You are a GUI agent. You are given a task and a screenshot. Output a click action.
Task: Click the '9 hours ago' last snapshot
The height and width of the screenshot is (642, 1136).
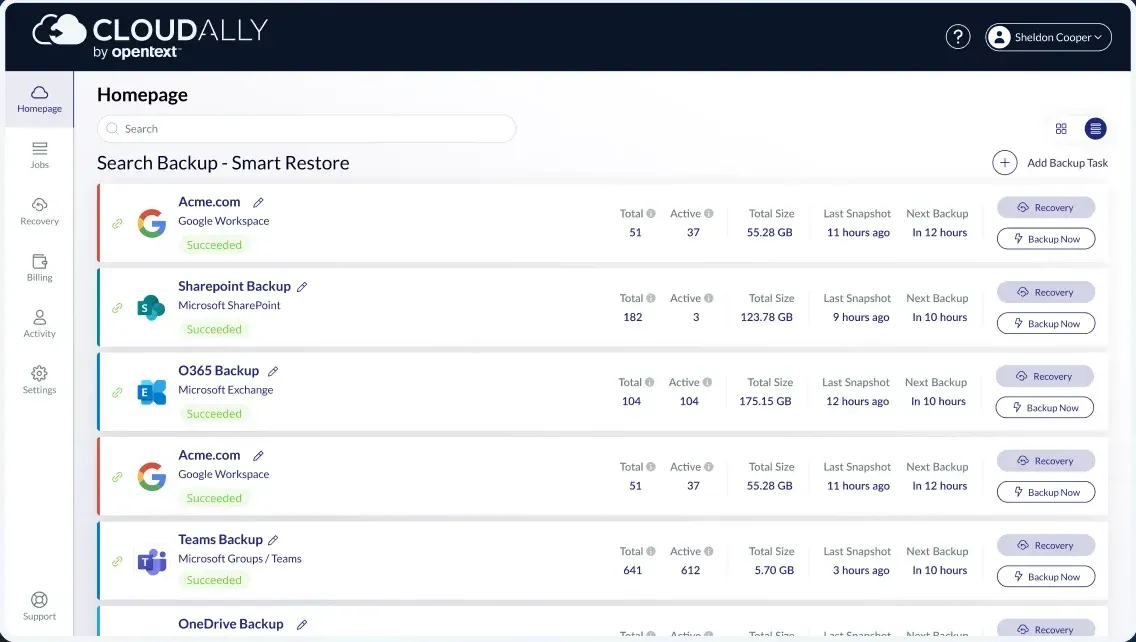pyautogui.click(x=861, y=317)
